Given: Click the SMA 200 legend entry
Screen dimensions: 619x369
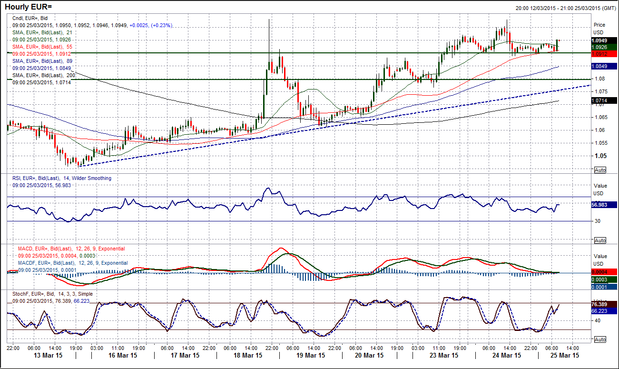Looking at the screenshot, I should (x=43, y=75).
